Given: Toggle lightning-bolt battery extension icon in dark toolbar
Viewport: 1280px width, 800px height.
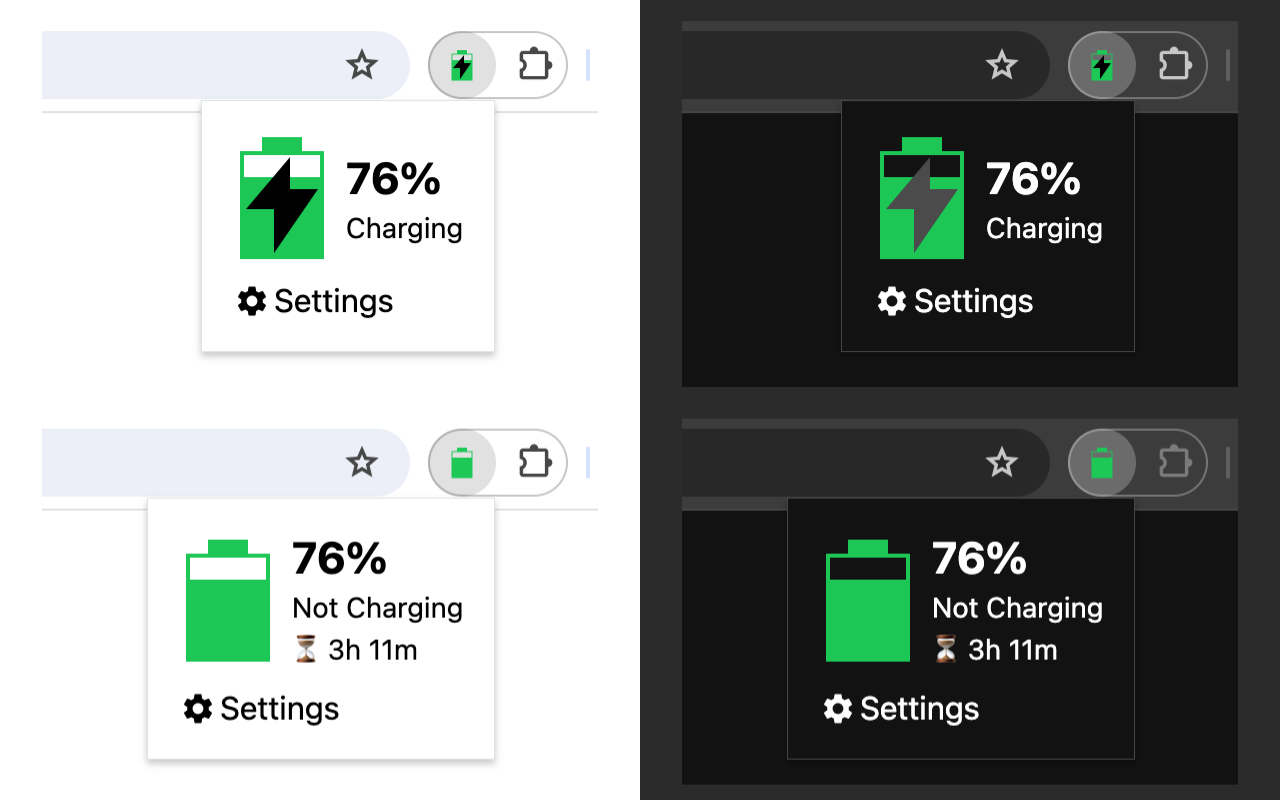Looking at the screenshot, I should (x=1101, y=66).
